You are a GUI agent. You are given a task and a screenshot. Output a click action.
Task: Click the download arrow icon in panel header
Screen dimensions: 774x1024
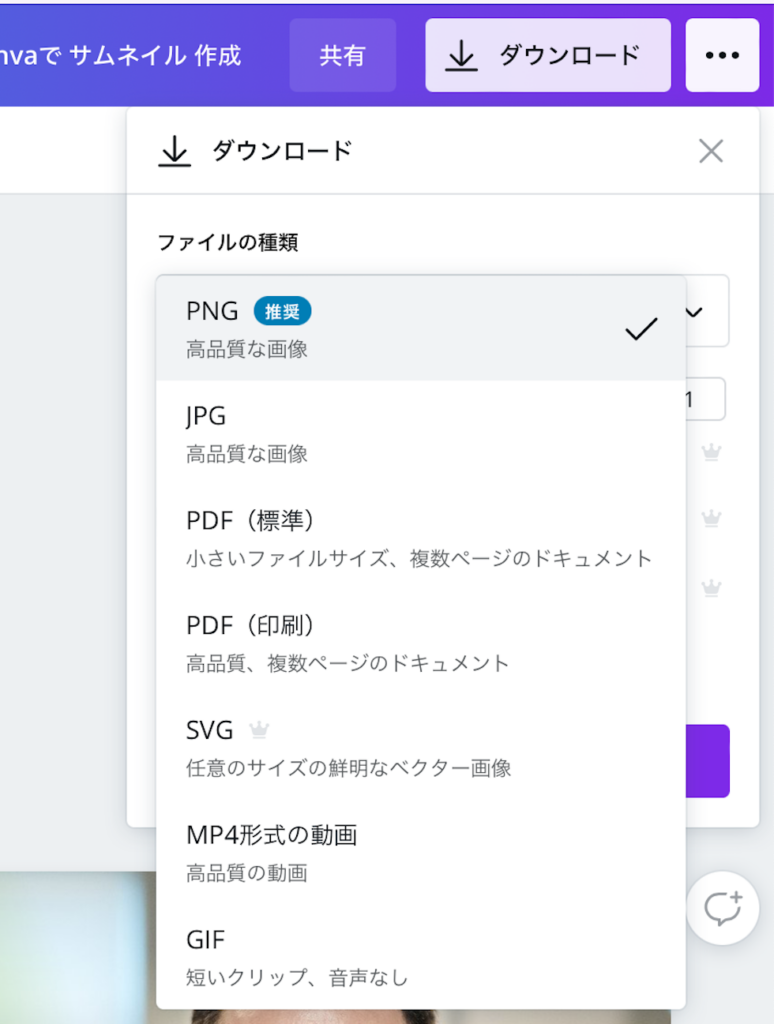click(x=174, y=151)
